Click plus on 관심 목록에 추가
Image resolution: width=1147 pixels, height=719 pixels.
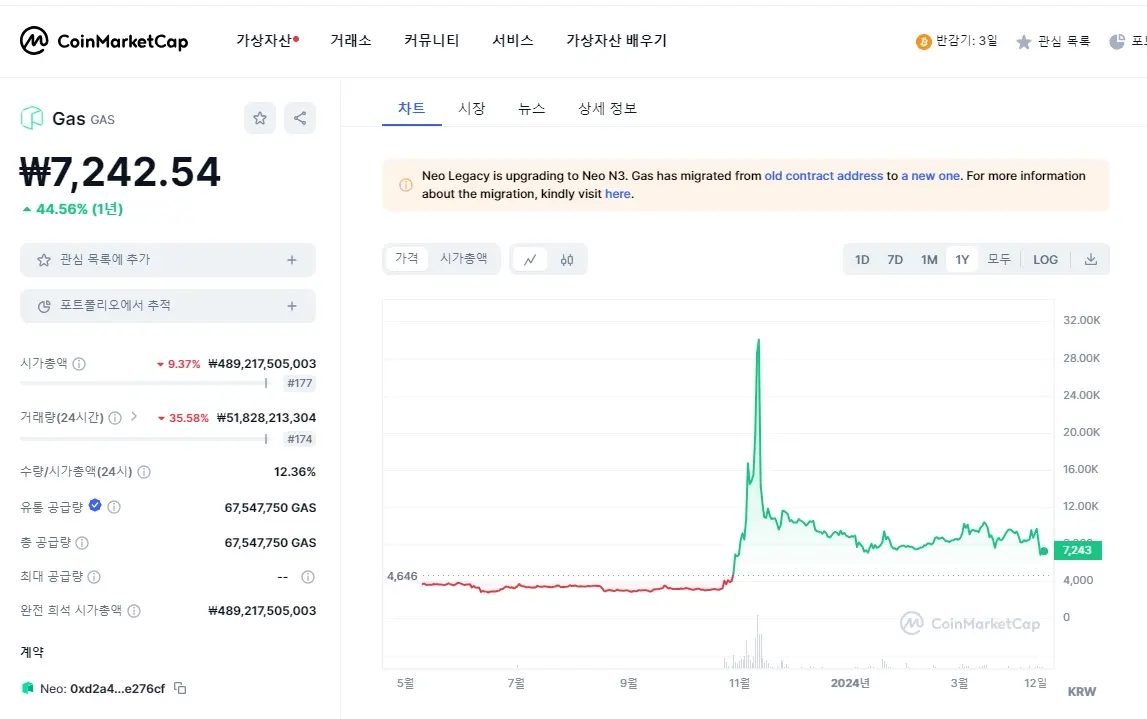tap(292, 260)
